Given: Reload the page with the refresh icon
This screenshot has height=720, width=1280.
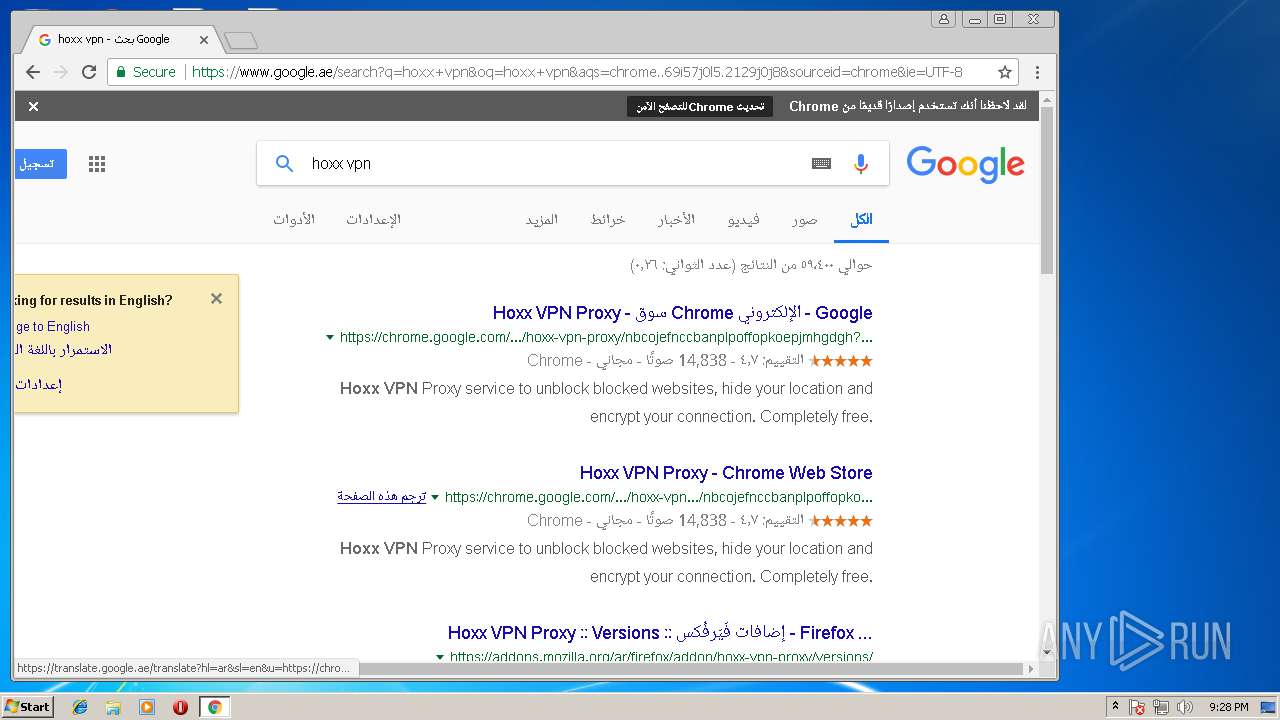Looking at the screenshot, I should [x=89, y=72].
